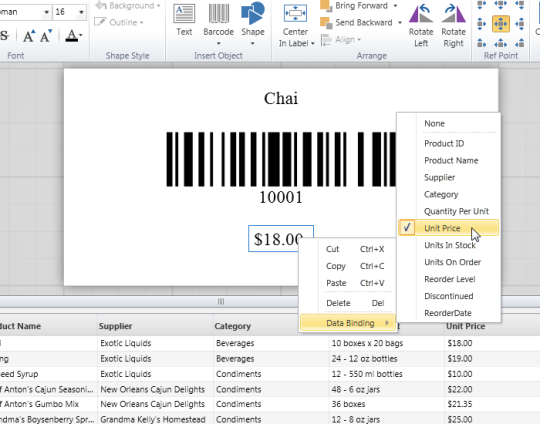Set reference point to top-center

tap(500, 5)
